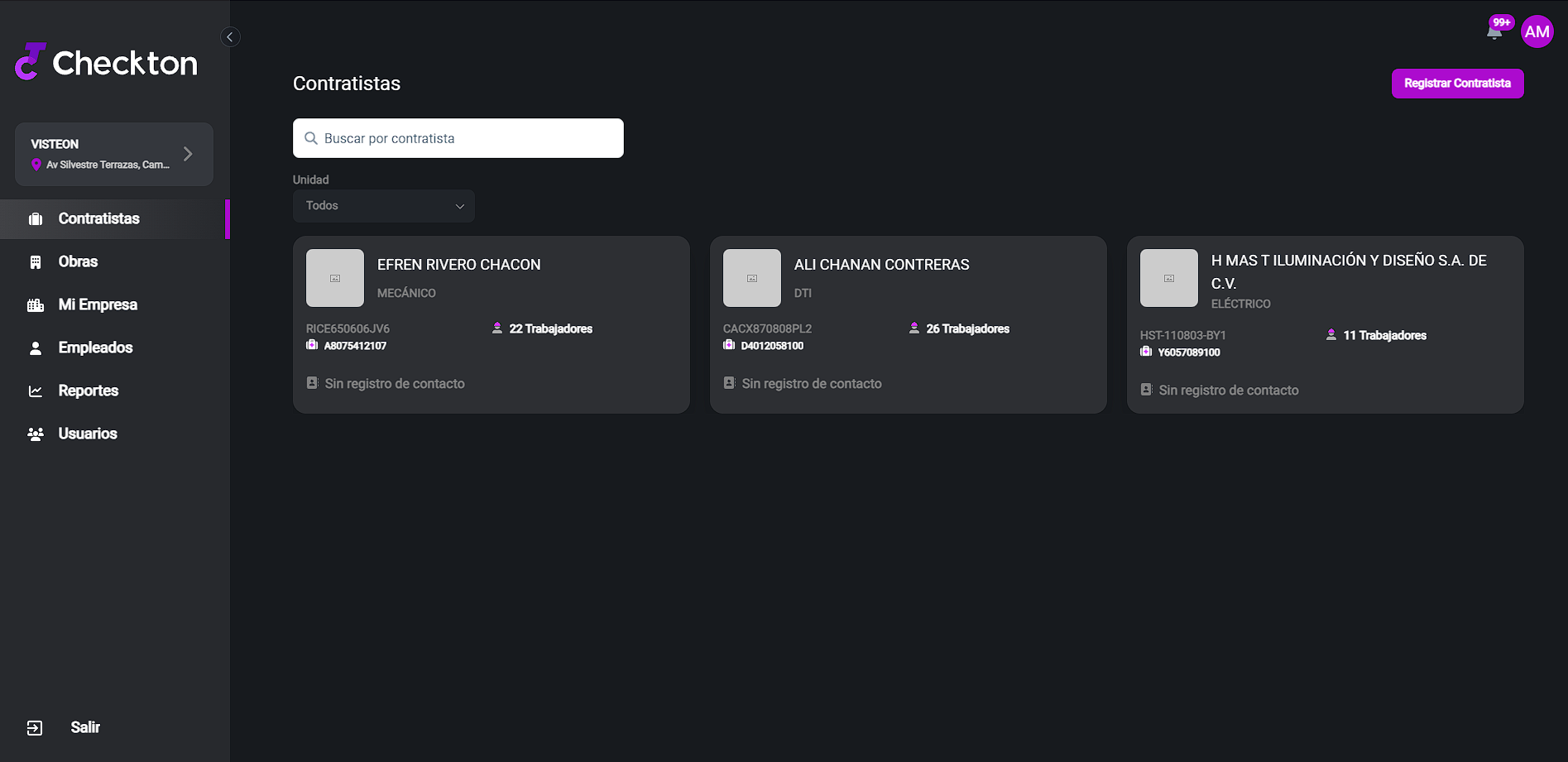Image resolution: width=1568 pixels, height=762 pixels.
Task: Click the contact icon on the ALI CHANAN CONTRERAS card
Action: 730,383
